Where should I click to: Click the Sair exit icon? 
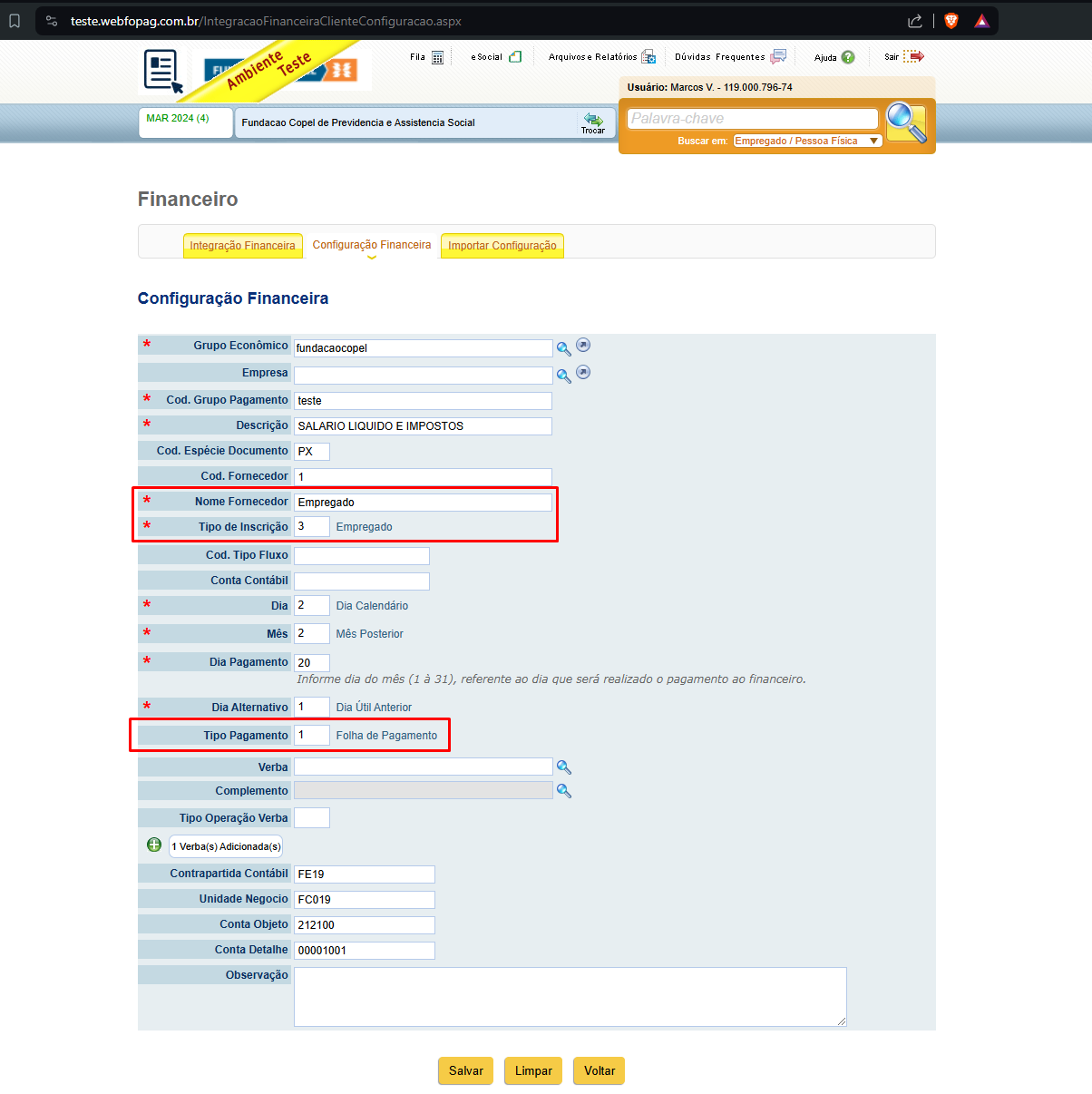click(x=914, y=56)
